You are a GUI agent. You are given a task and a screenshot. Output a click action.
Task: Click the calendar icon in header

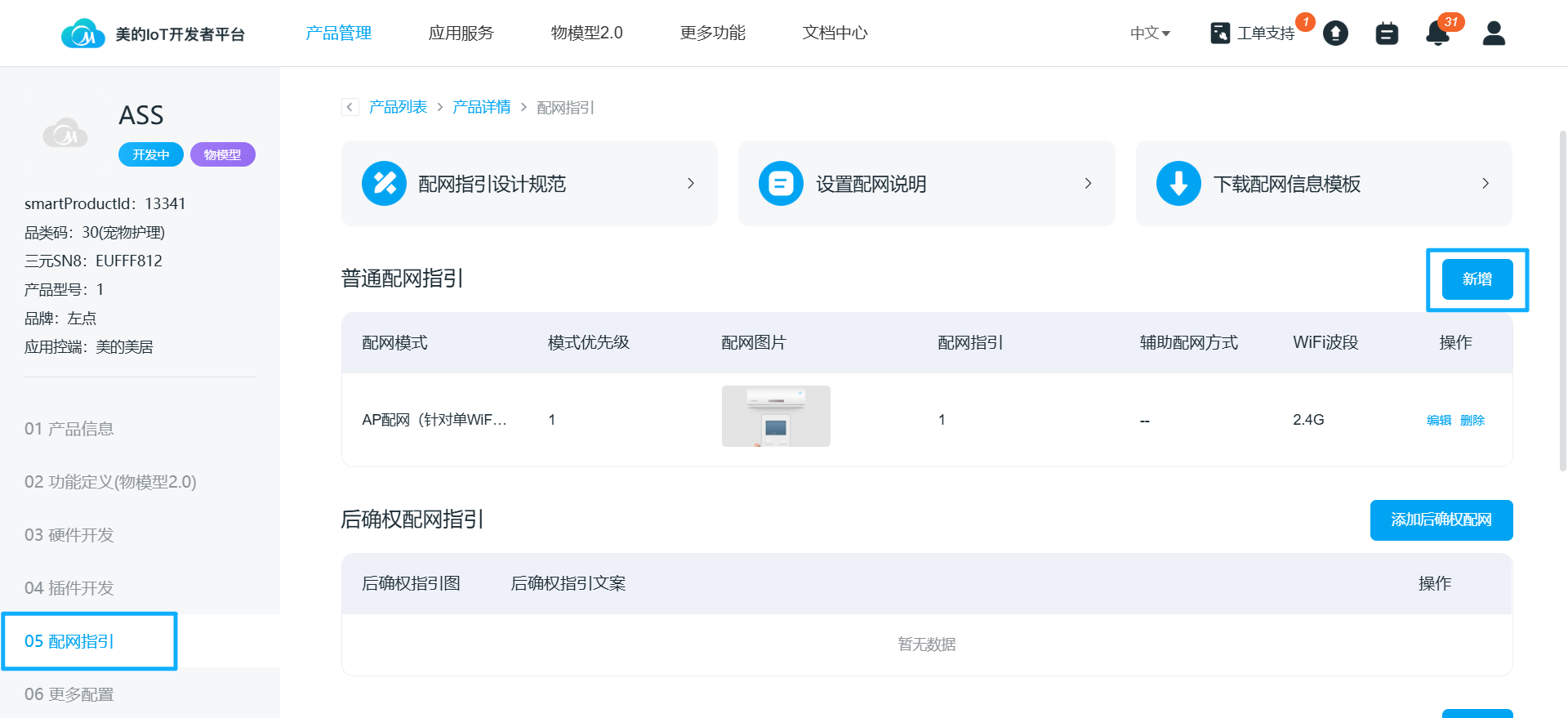point(1387,33)
